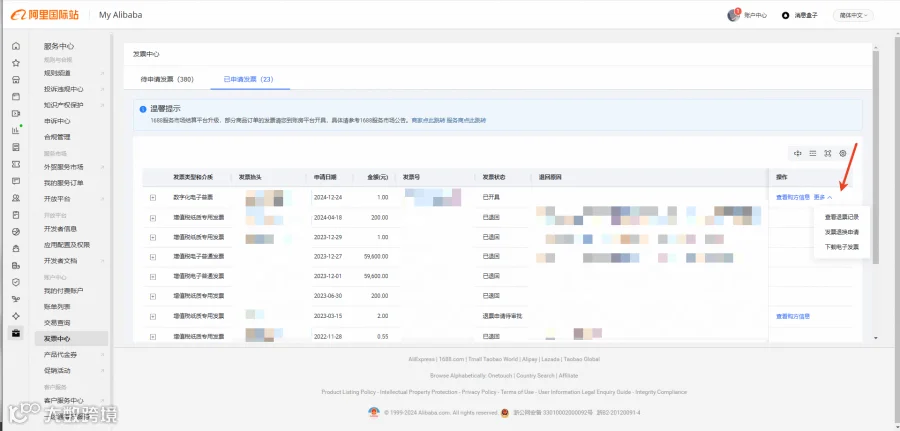Collapse the 更多 dropdown in first row
Viewport: 900px width, 431px height.
click(x=823, y=197)
